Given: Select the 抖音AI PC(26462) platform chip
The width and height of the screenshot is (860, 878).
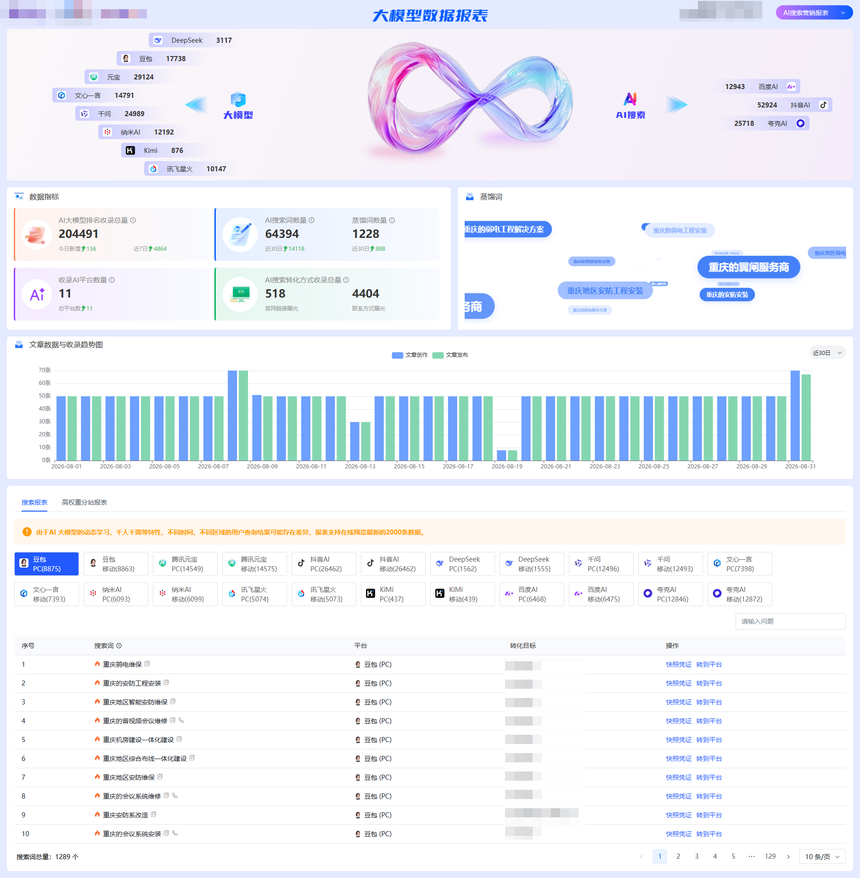Looking at the screenshot, I should [x=324, y=564].
